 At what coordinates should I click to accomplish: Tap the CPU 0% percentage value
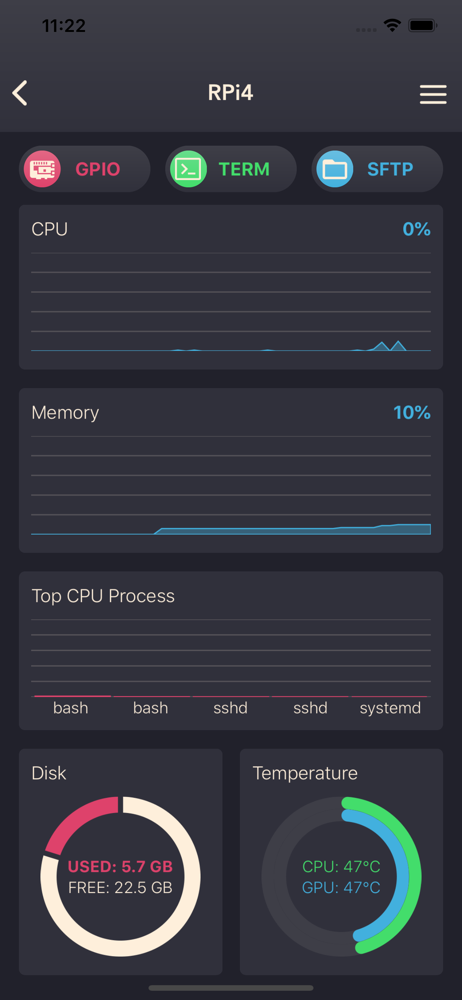[x=416, y=229]
